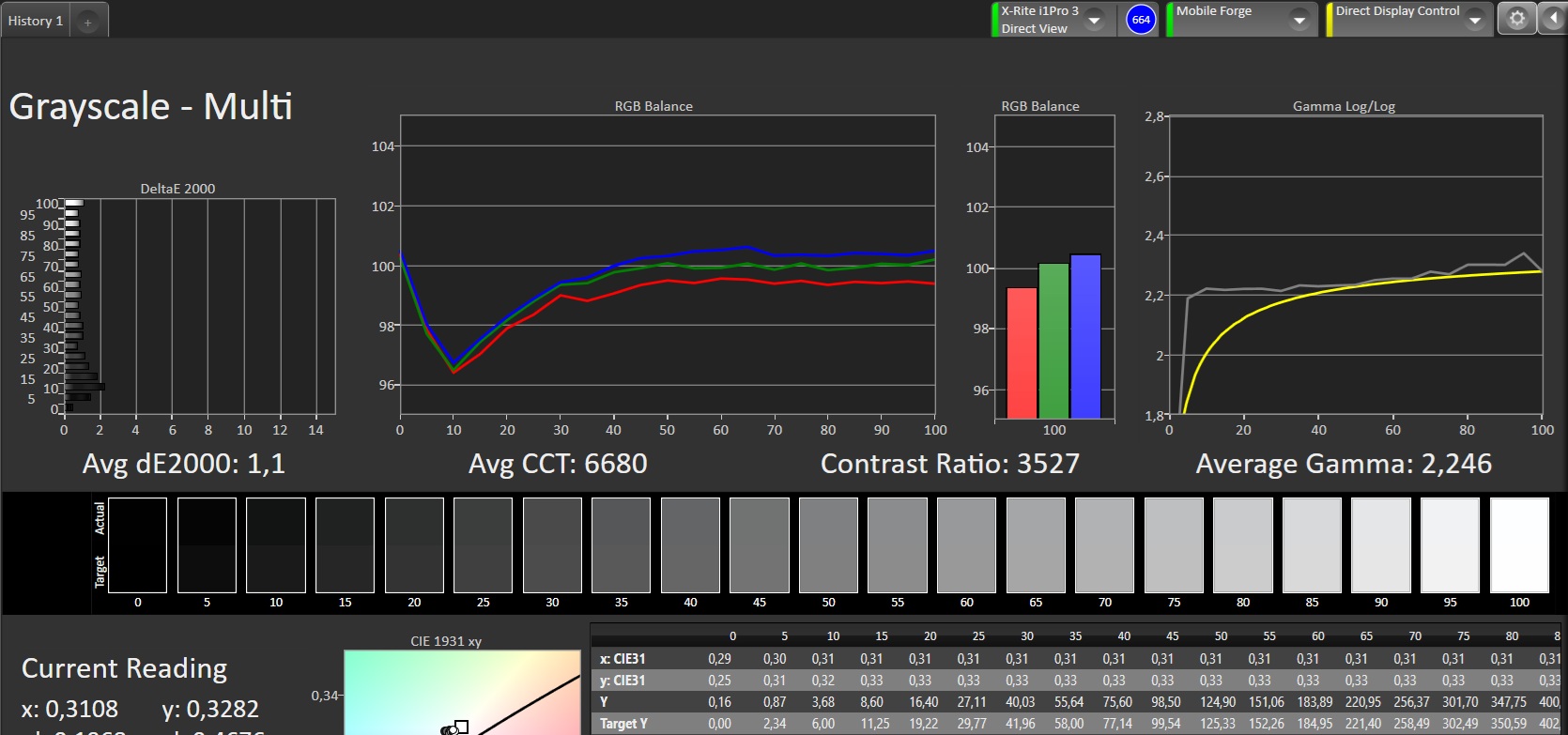Click the blue 664 meter mode circle

1141,20
